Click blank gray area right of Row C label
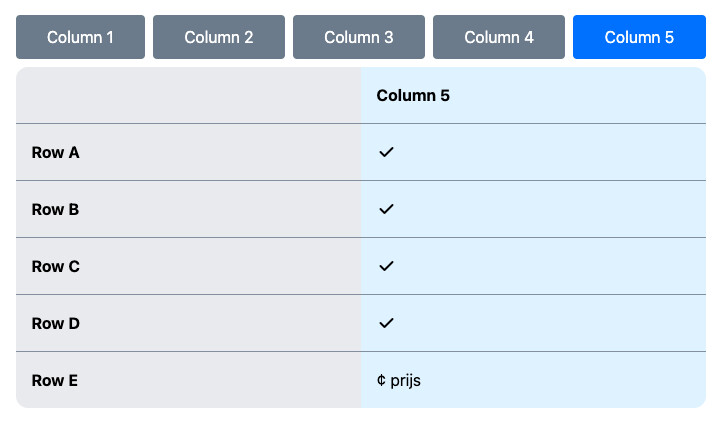The image size is (723, 421). (220, 267)
